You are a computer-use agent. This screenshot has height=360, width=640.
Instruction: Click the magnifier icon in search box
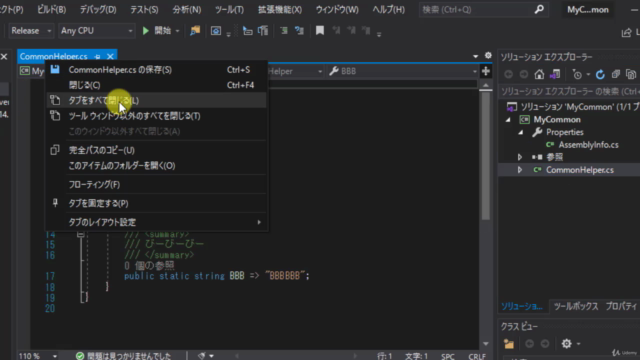point(539,9)
